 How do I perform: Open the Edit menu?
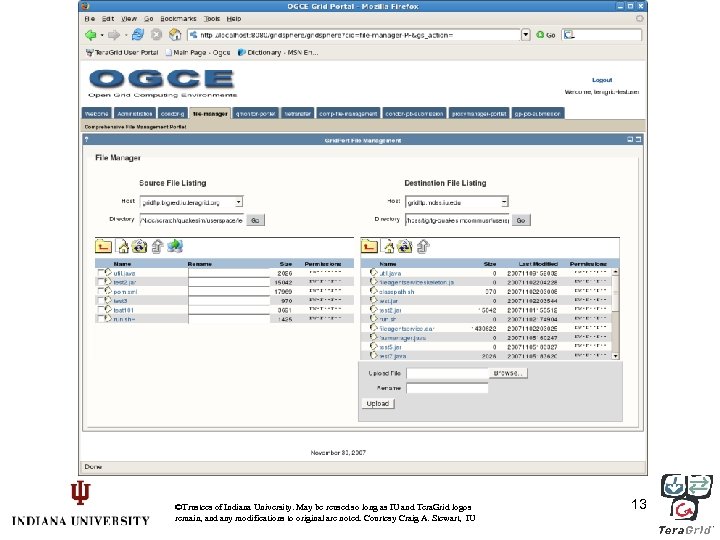point(108,19)
